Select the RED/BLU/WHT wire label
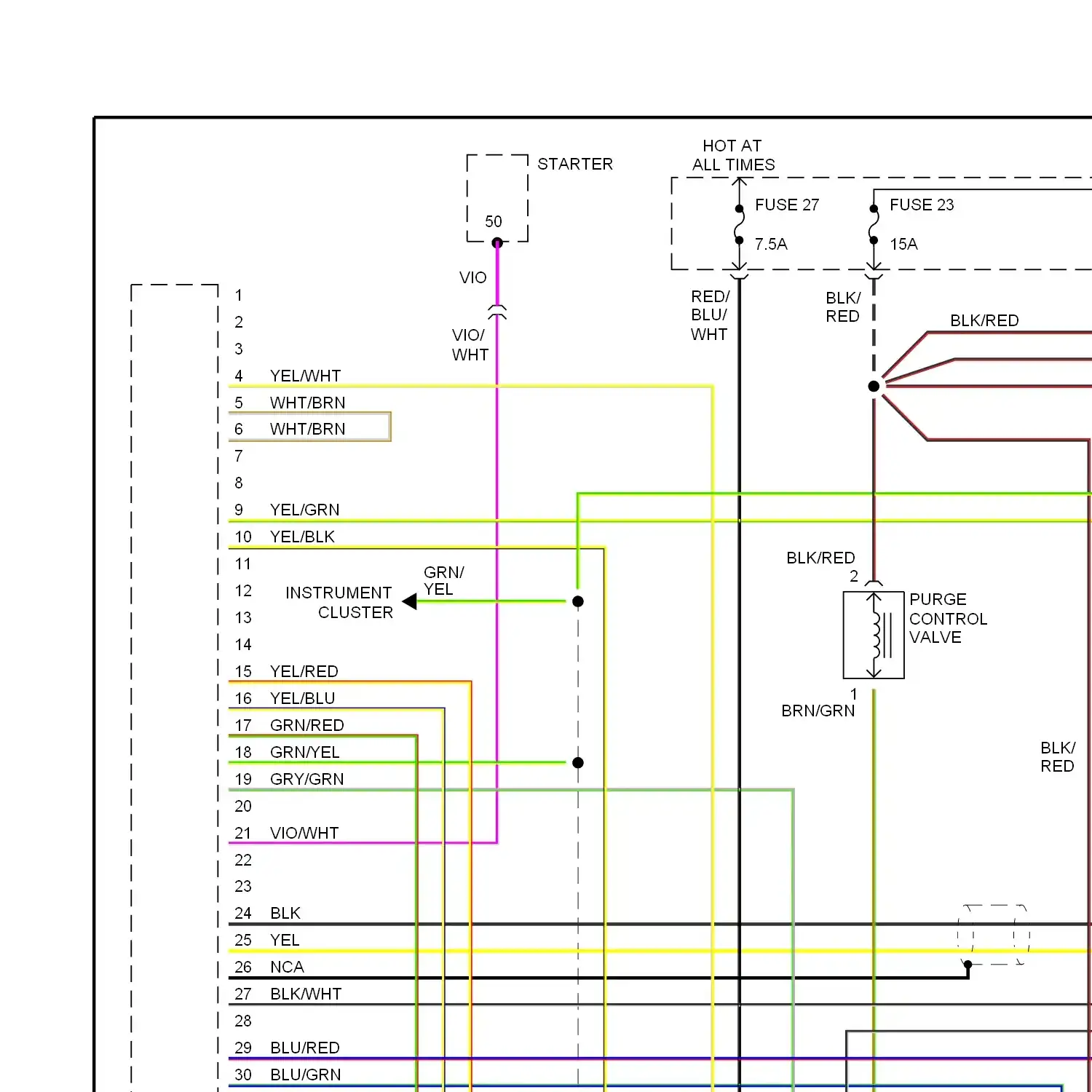 pos(710,315)
